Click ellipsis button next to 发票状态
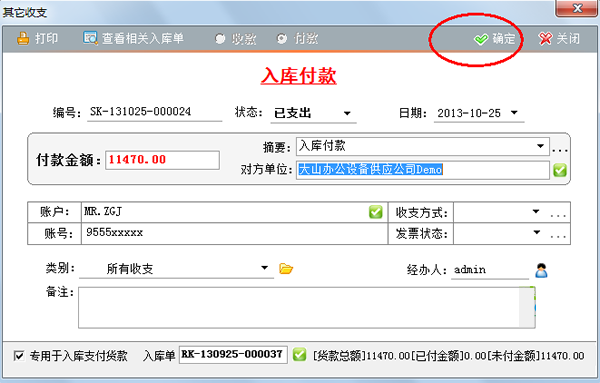This screenshot has width=600, height=383. [x=558, y=236]
